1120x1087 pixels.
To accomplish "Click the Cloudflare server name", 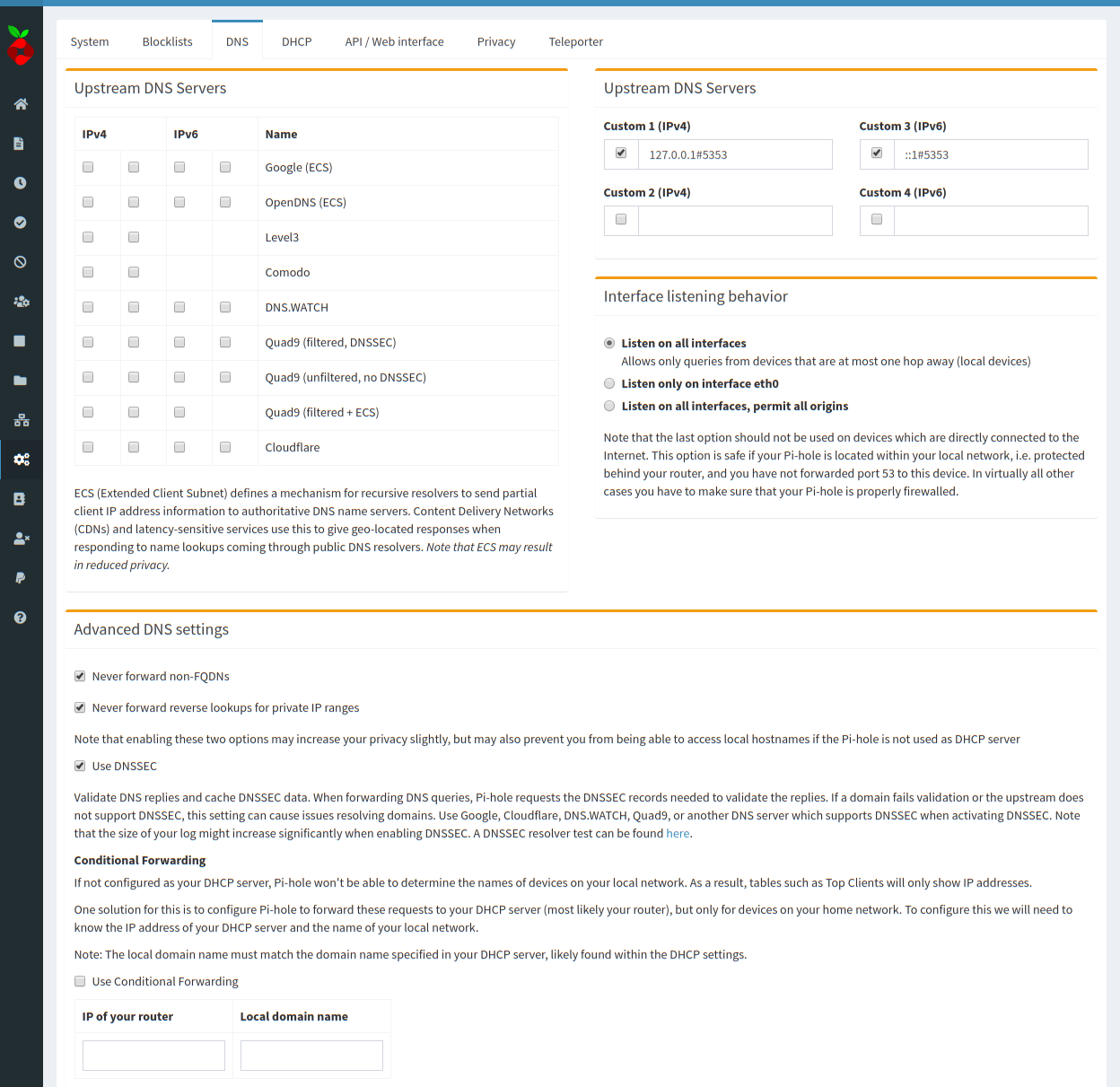I will (x=293, y=447).
